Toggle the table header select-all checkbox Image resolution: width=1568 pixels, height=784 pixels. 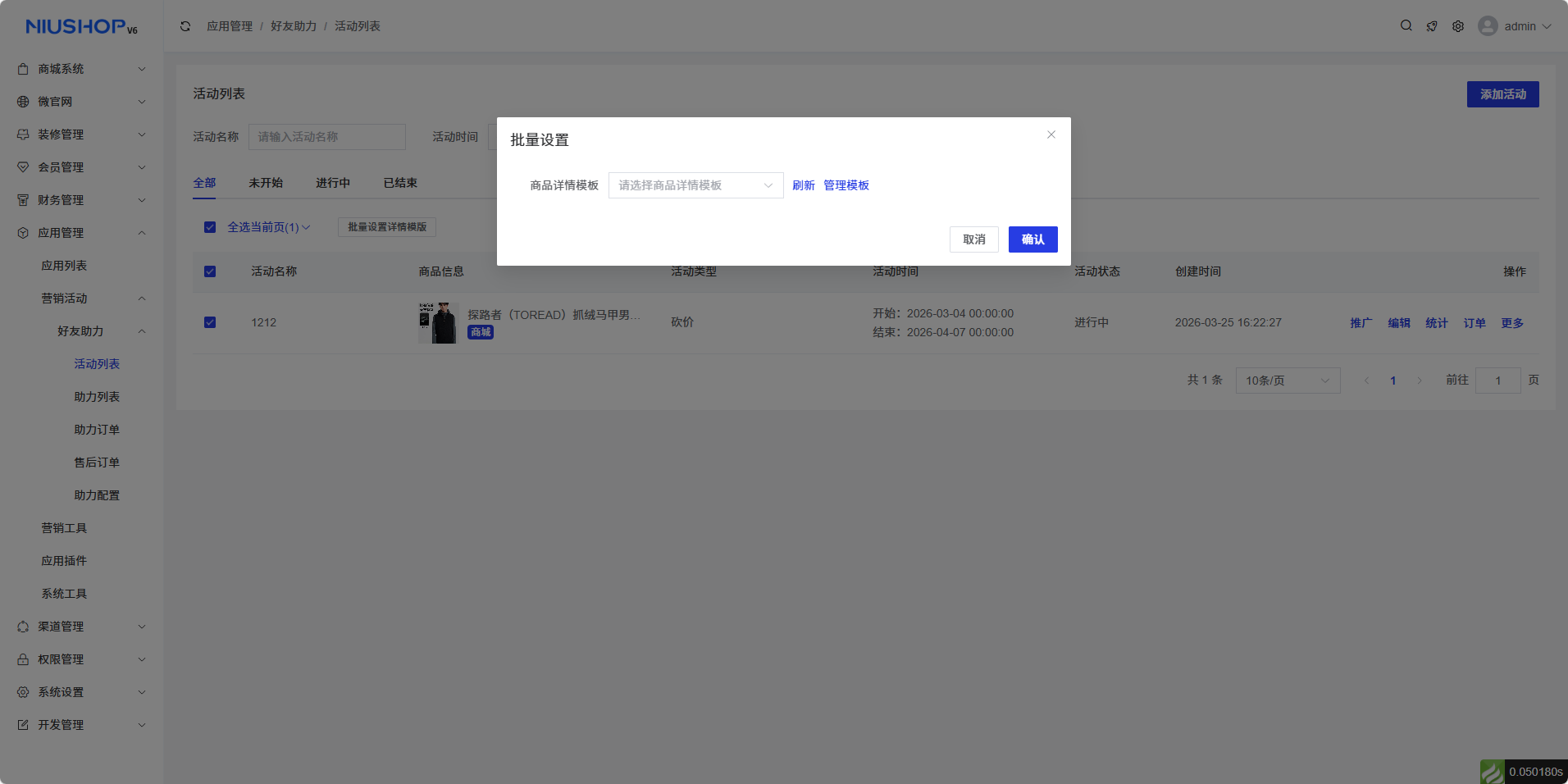point(210,271)
